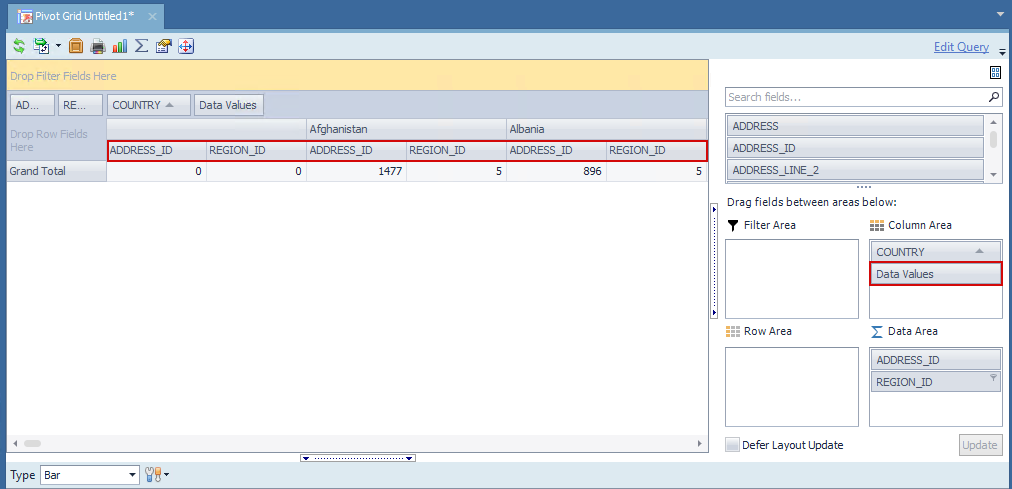
Task: Open the chart tools dropdown arrow
Action: 167,476
